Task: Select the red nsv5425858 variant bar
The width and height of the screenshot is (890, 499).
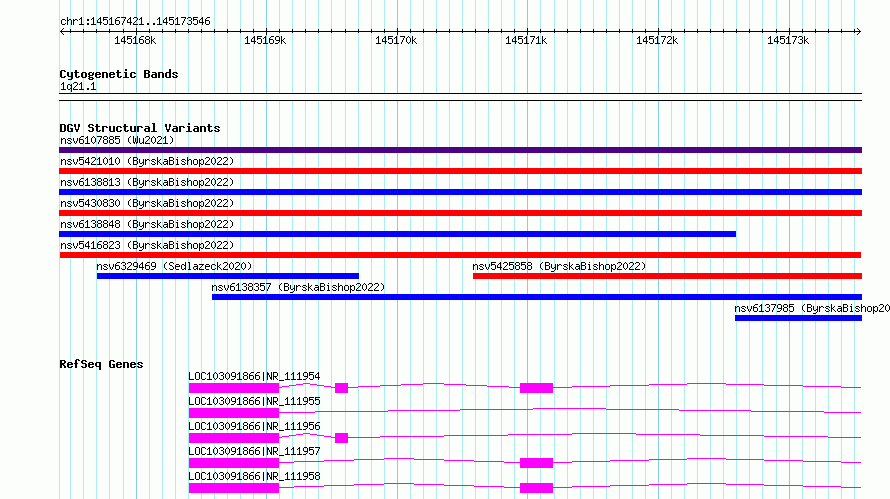Action: tap(668, 276)
